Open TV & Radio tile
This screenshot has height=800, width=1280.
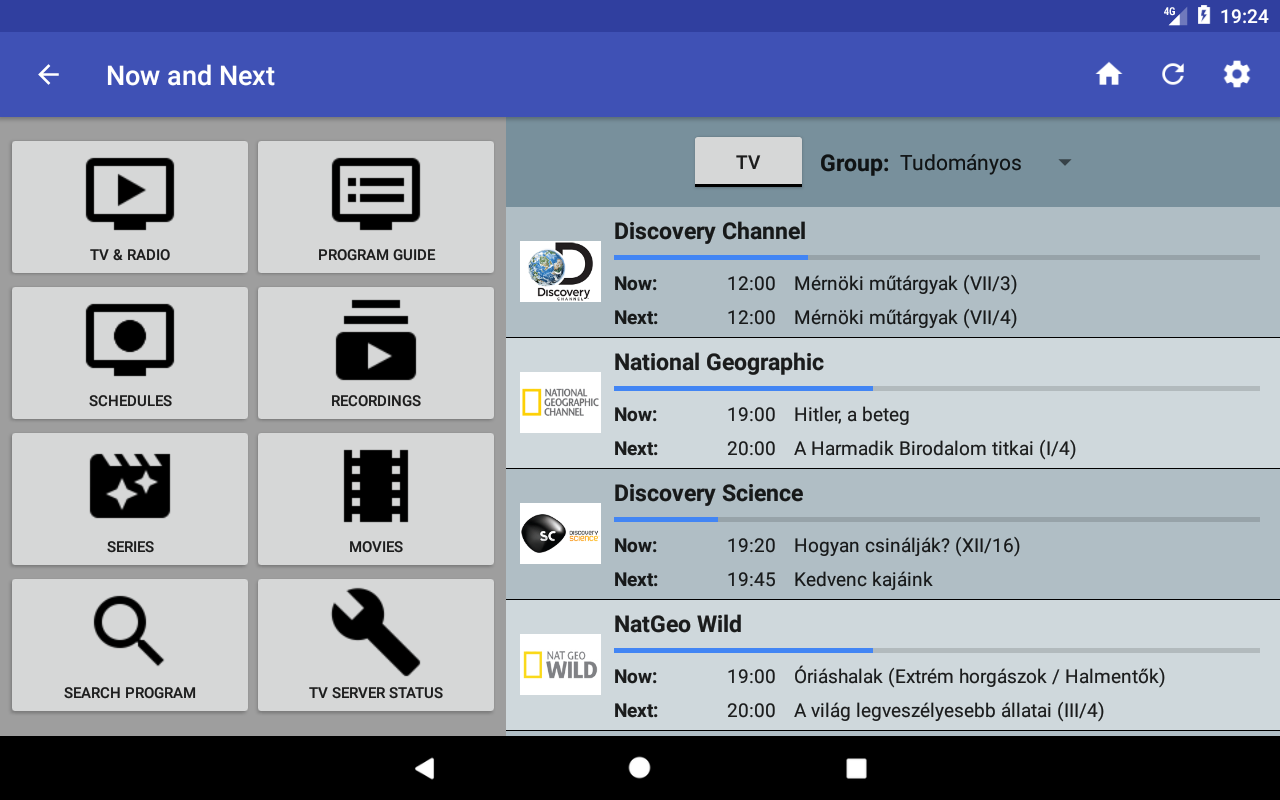[x=130, y=207]
